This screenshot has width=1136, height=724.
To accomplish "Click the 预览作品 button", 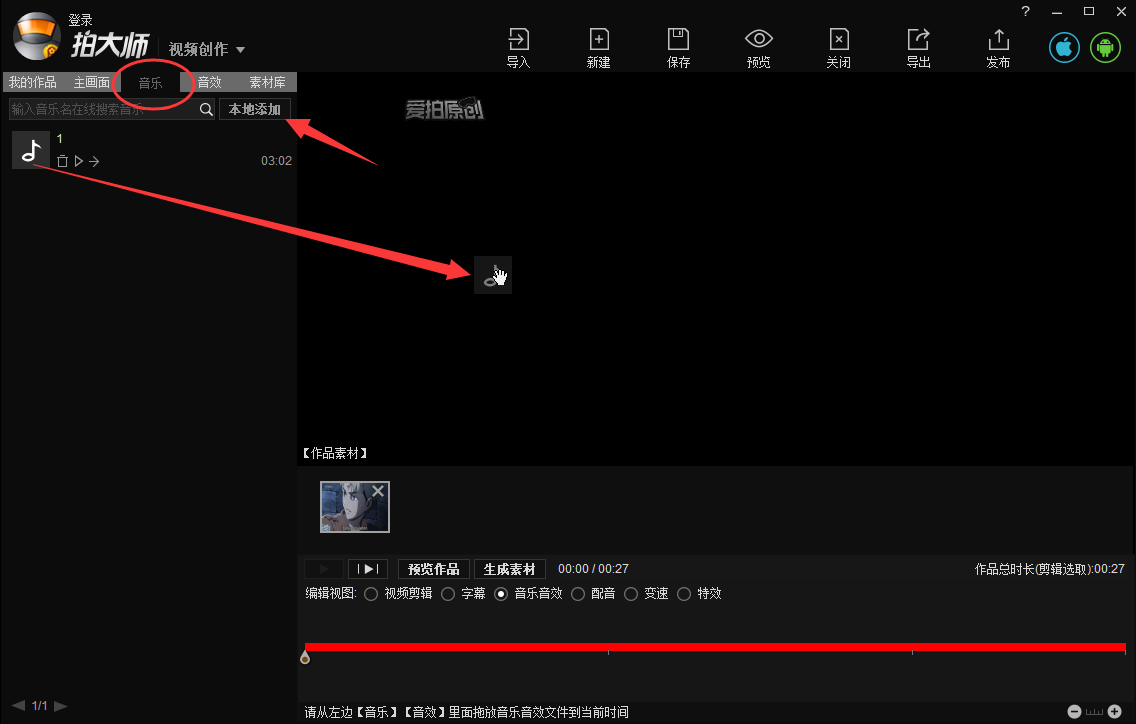I will pos(433,568).
